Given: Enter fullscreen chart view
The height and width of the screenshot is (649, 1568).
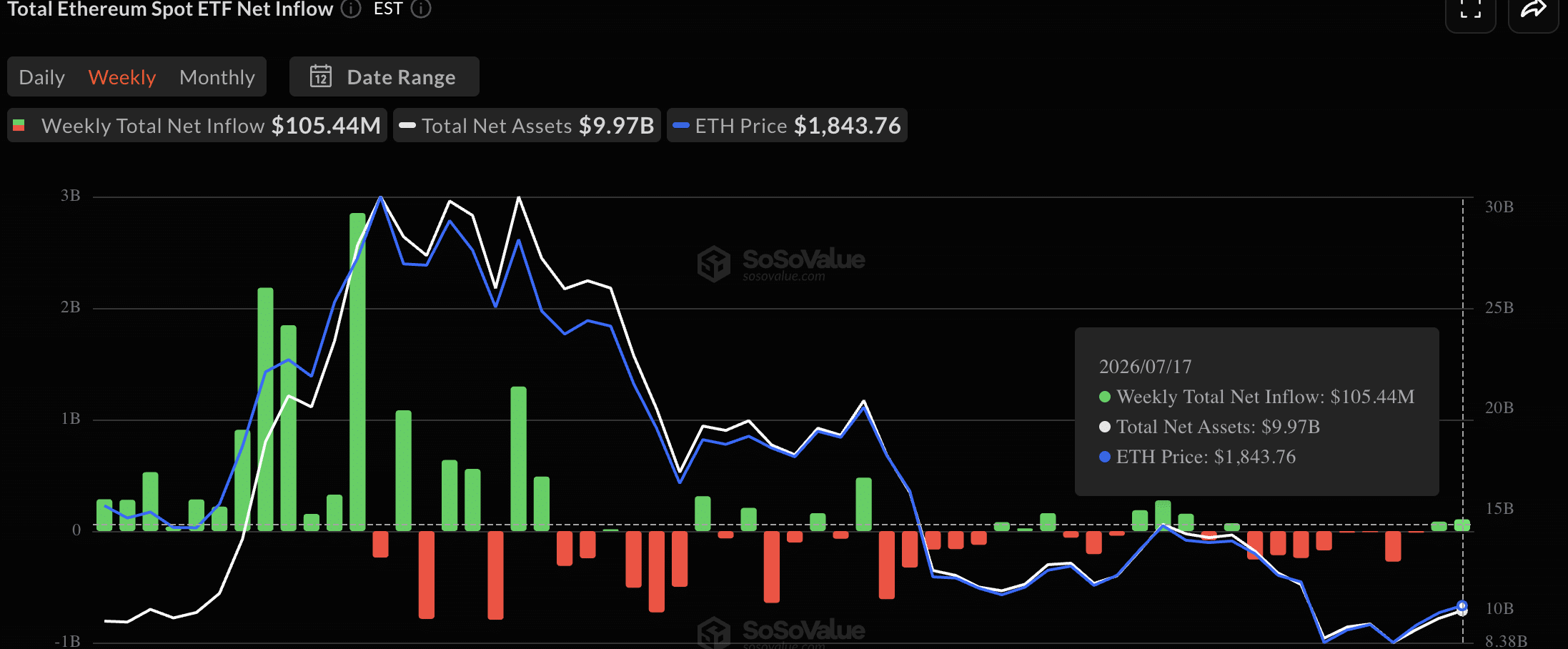Looking at the screenshot, I should [1471, 12].
